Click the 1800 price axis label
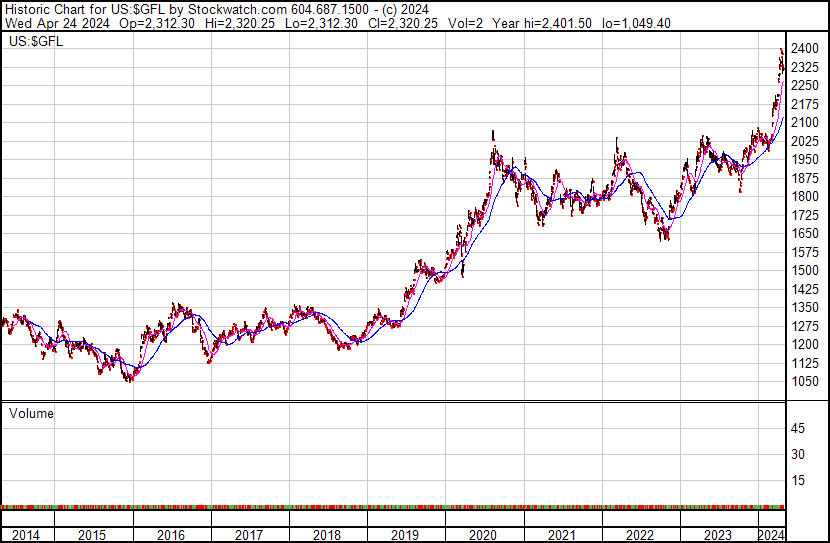The height and width of the screenshot is (543, 830). 804,197
